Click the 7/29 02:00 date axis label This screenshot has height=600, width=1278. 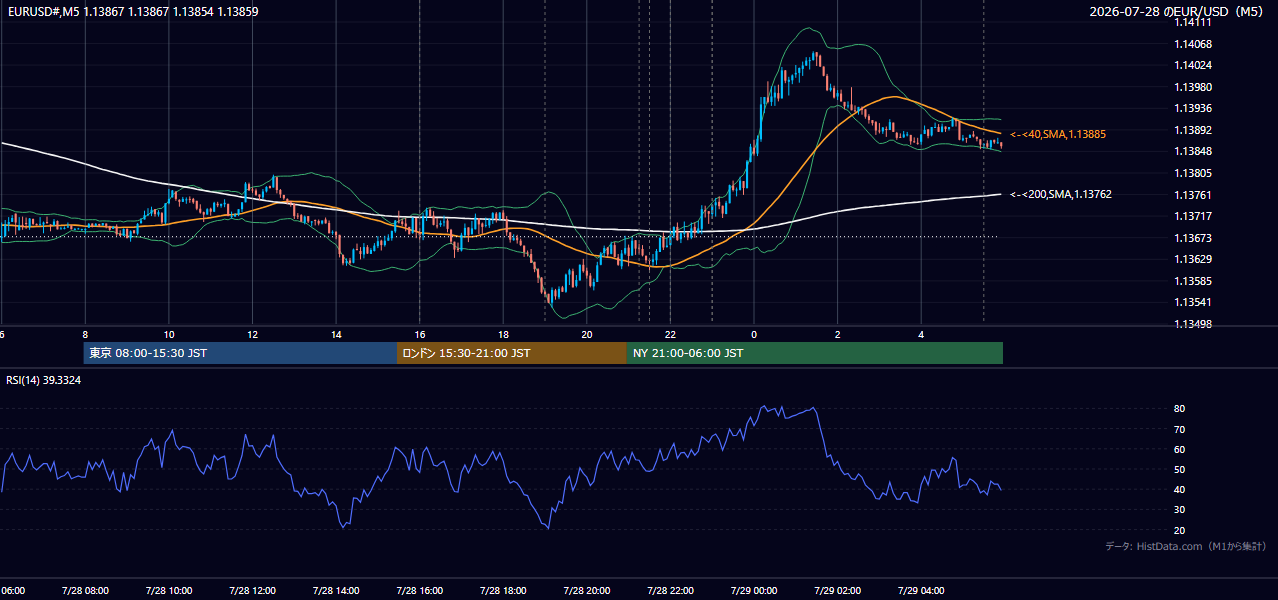[838, 590]
